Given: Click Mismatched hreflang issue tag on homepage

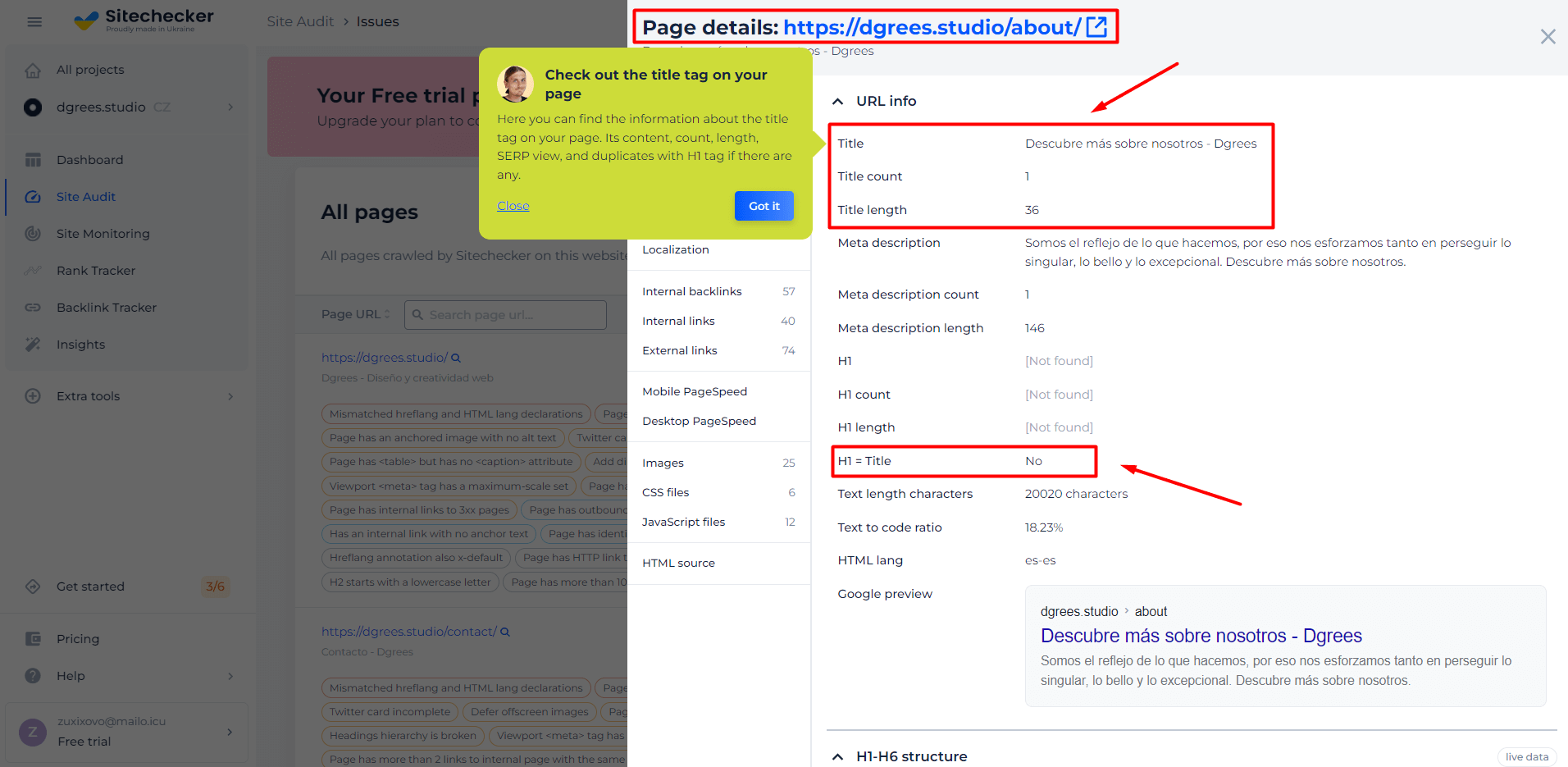Looking at the screenshot, I should (456, 414).
